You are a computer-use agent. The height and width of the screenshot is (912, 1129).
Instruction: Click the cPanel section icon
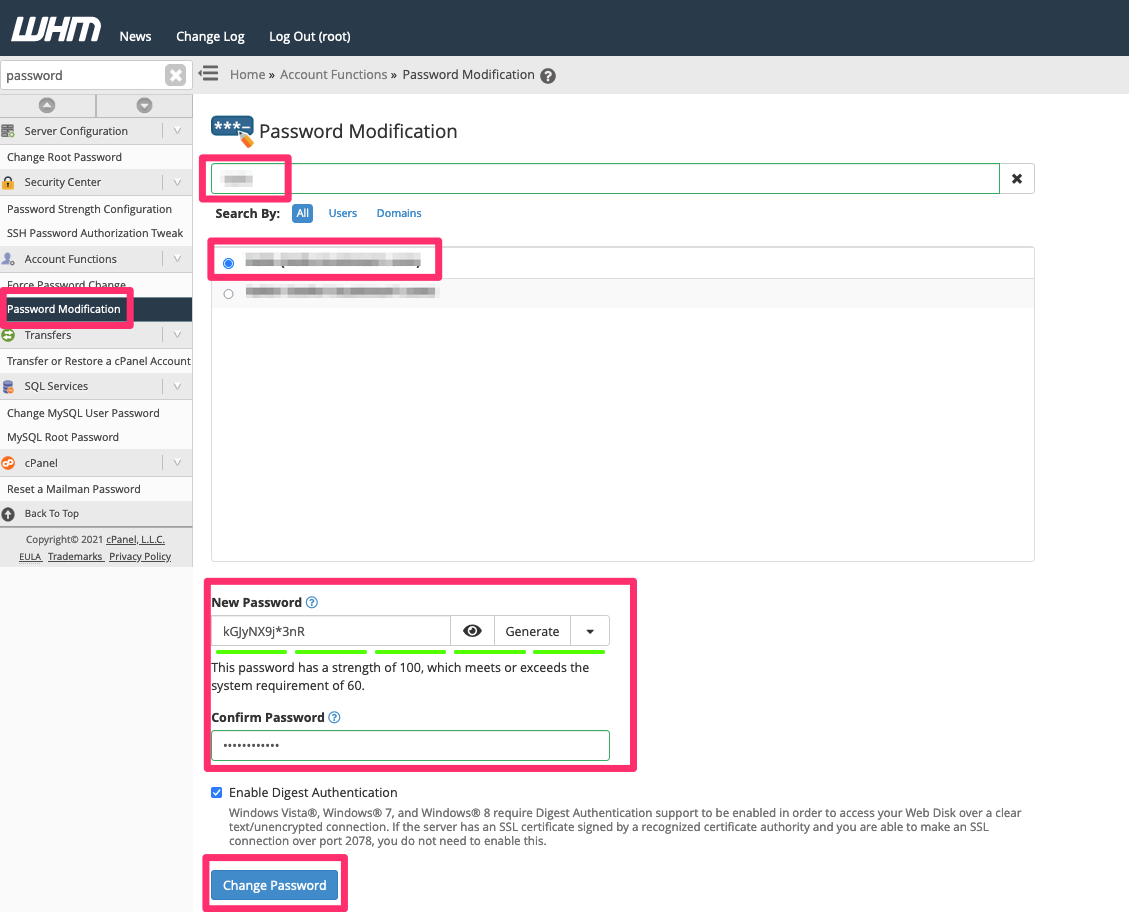pyautogui.click(x=8, y=463)
